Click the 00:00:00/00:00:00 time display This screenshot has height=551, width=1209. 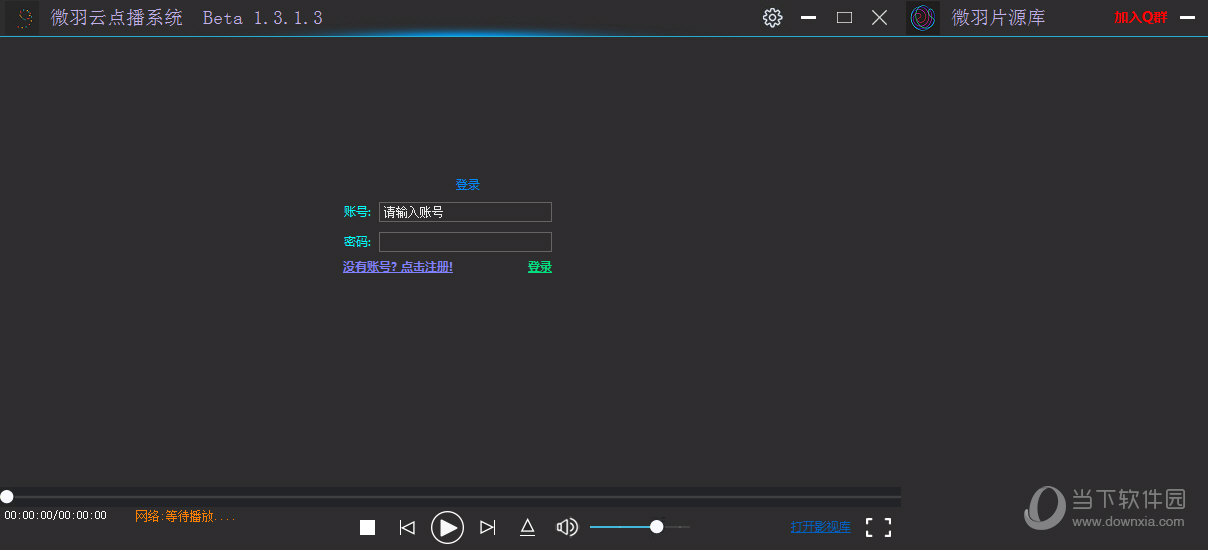coord(55,516)
